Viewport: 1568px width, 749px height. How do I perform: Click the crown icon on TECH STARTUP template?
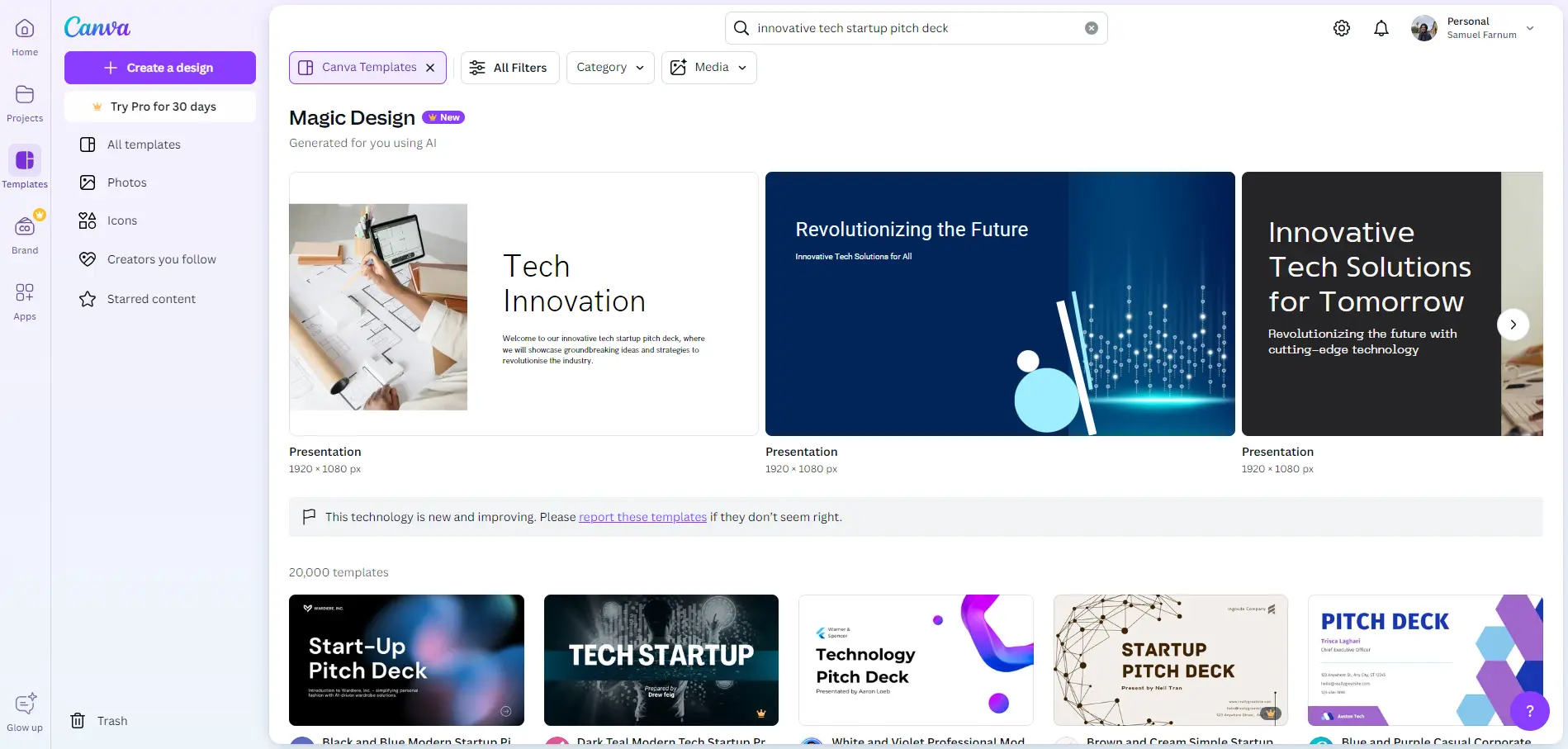[761, 713]
